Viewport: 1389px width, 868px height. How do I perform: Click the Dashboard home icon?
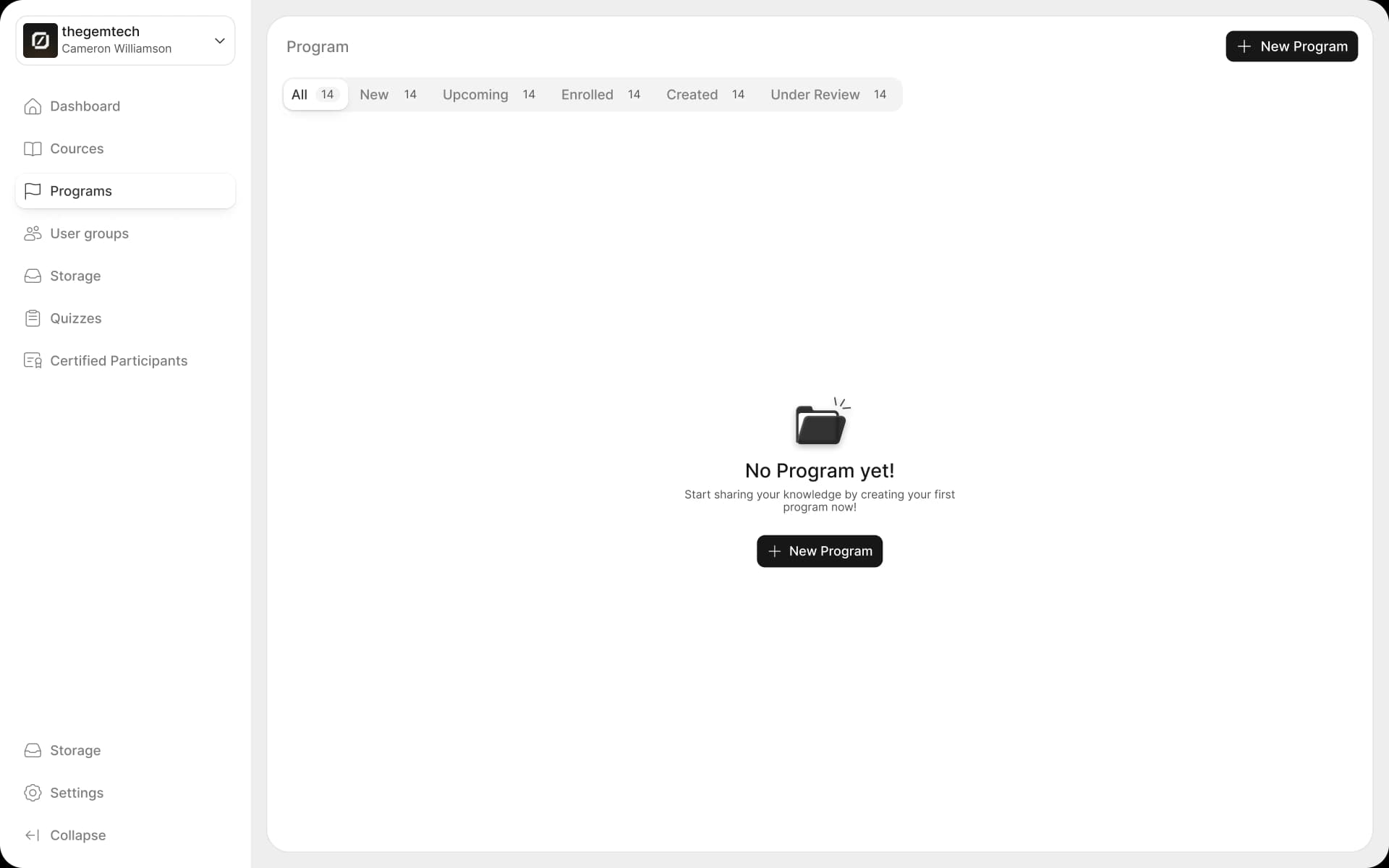coord(33,106)
